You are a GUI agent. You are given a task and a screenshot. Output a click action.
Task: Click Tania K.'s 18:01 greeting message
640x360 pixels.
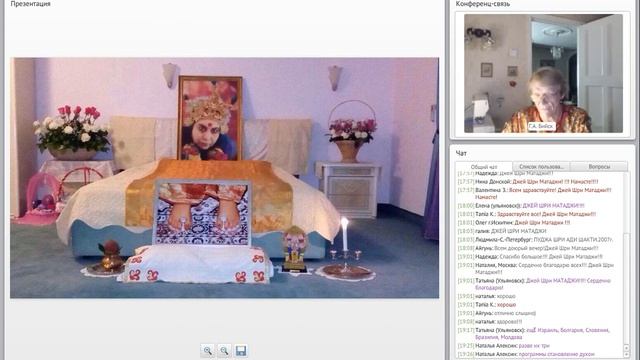527,214
